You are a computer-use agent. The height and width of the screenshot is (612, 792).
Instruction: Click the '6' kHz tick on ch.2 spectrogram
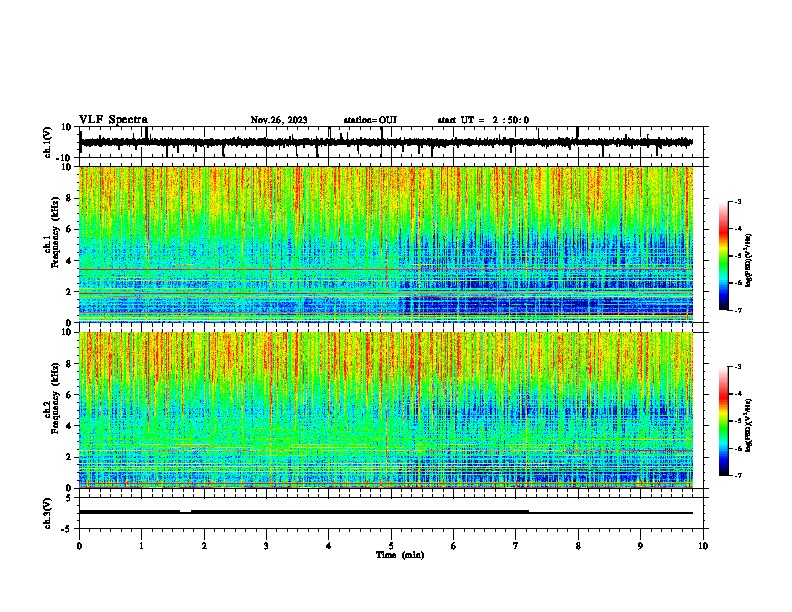pos(71,394)
